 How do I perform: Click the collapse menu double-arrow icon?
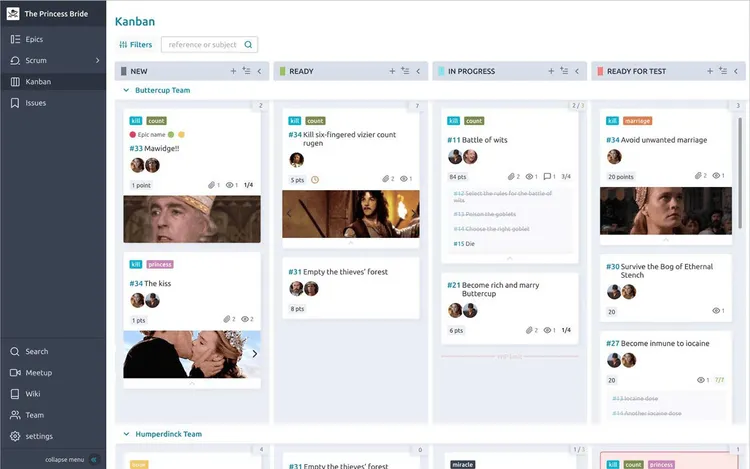pyautogui.click(x=94, y=459)
